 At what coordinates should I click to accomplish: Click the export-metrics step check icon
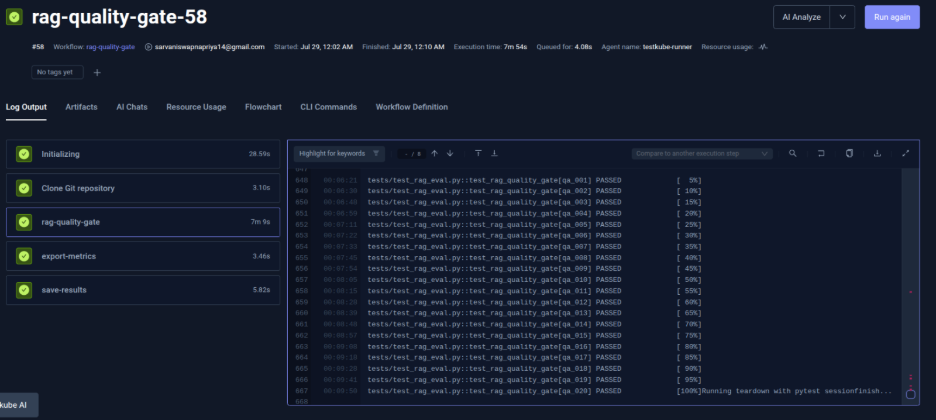pyautogui.click(x=24, y=256)
